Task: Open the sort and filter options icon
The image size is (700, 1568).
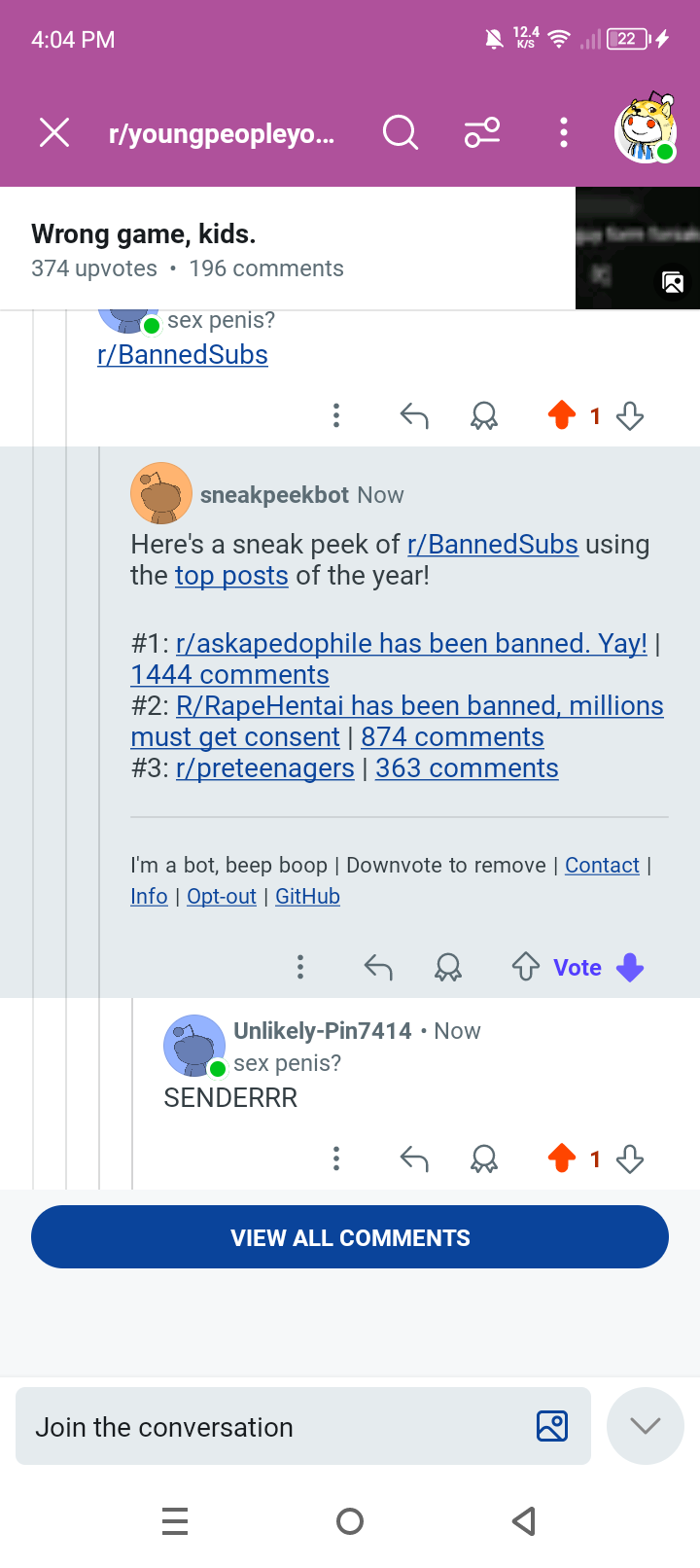Action: coord(482,132)
